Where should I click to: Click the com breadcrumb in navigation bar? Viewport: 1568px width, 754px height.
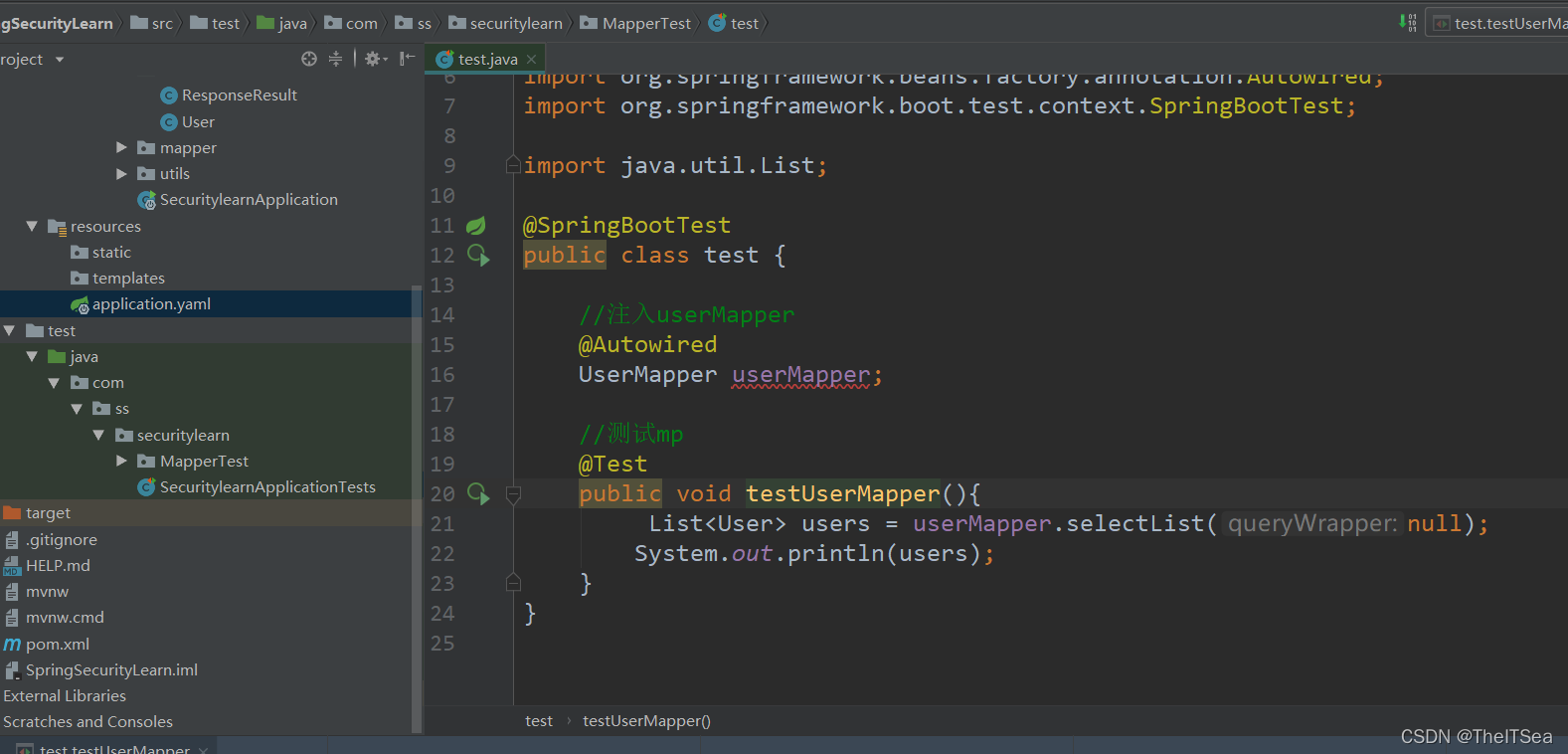[351, 23]
